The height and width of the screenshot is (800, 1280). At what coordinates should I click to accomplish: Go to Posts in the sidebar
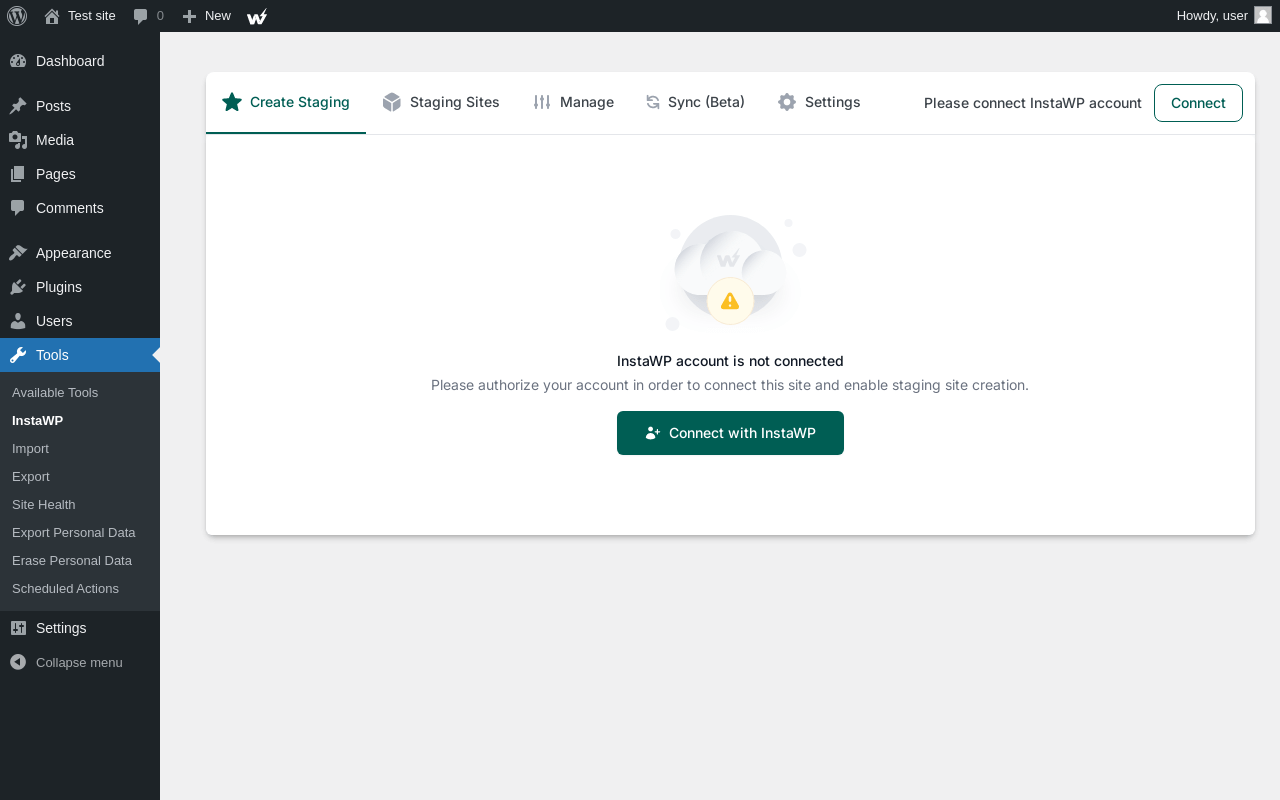coord(53,106)
